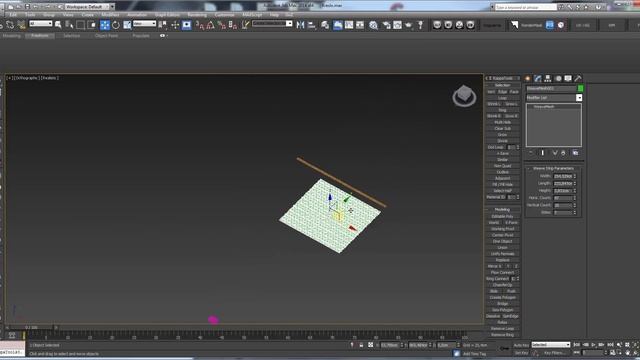Screen dimensions: 640x360
Task: Click the green object color swatch
Action: (580, 89)
